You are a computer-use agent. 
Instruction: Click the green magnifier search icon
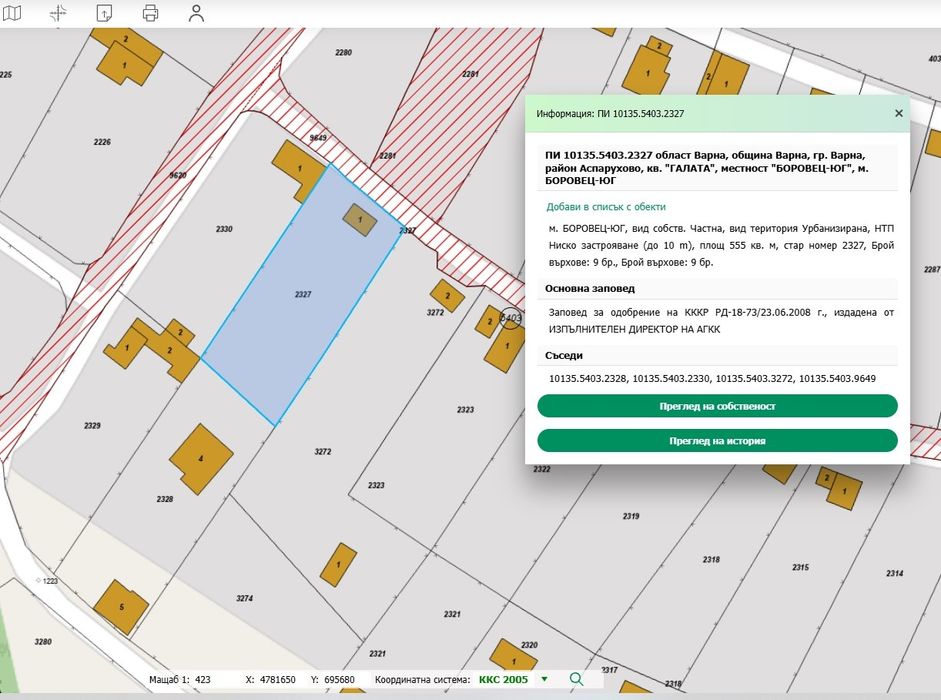pos(576,679)
